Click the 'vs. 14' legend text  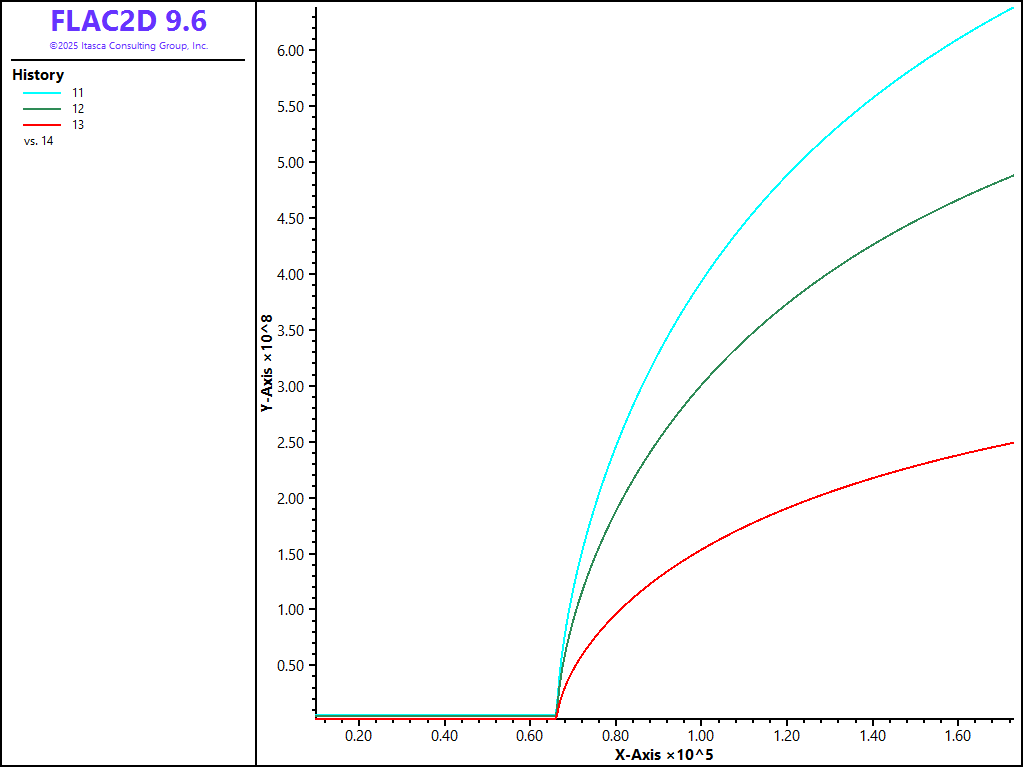pos(38,141)
